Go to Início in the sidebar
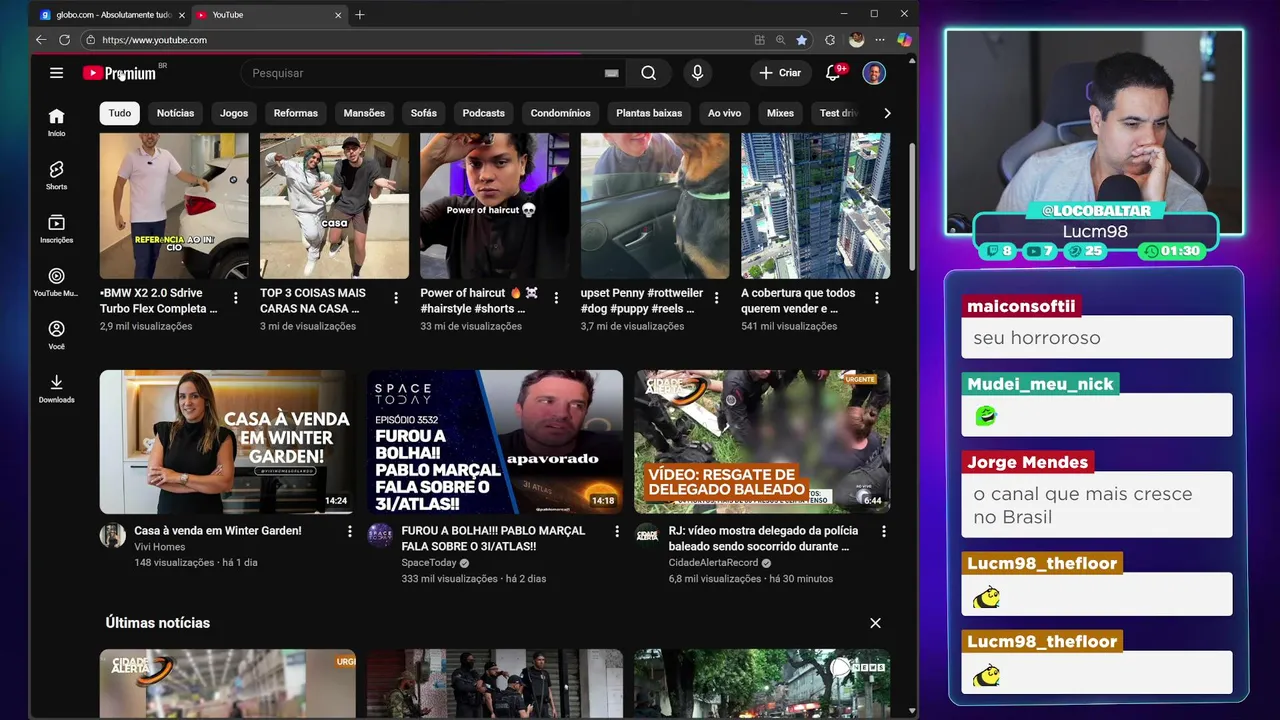The height and width of the screenshot is (720, 1280). point(56,122)
